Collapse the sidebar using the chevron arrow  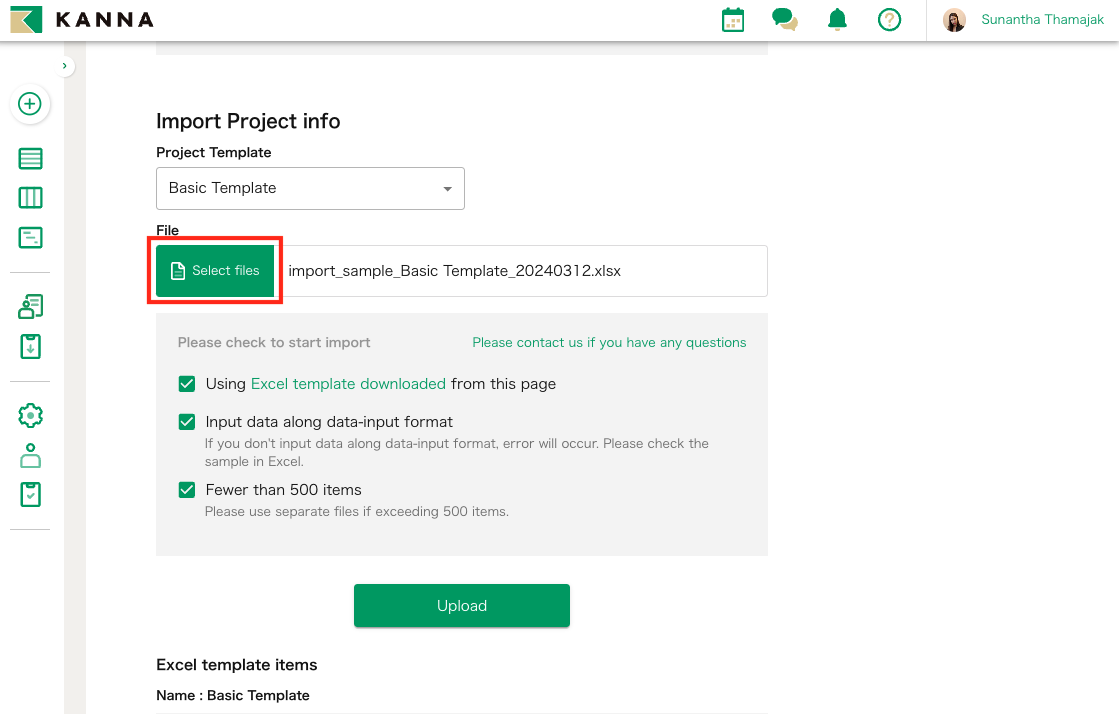65,65
